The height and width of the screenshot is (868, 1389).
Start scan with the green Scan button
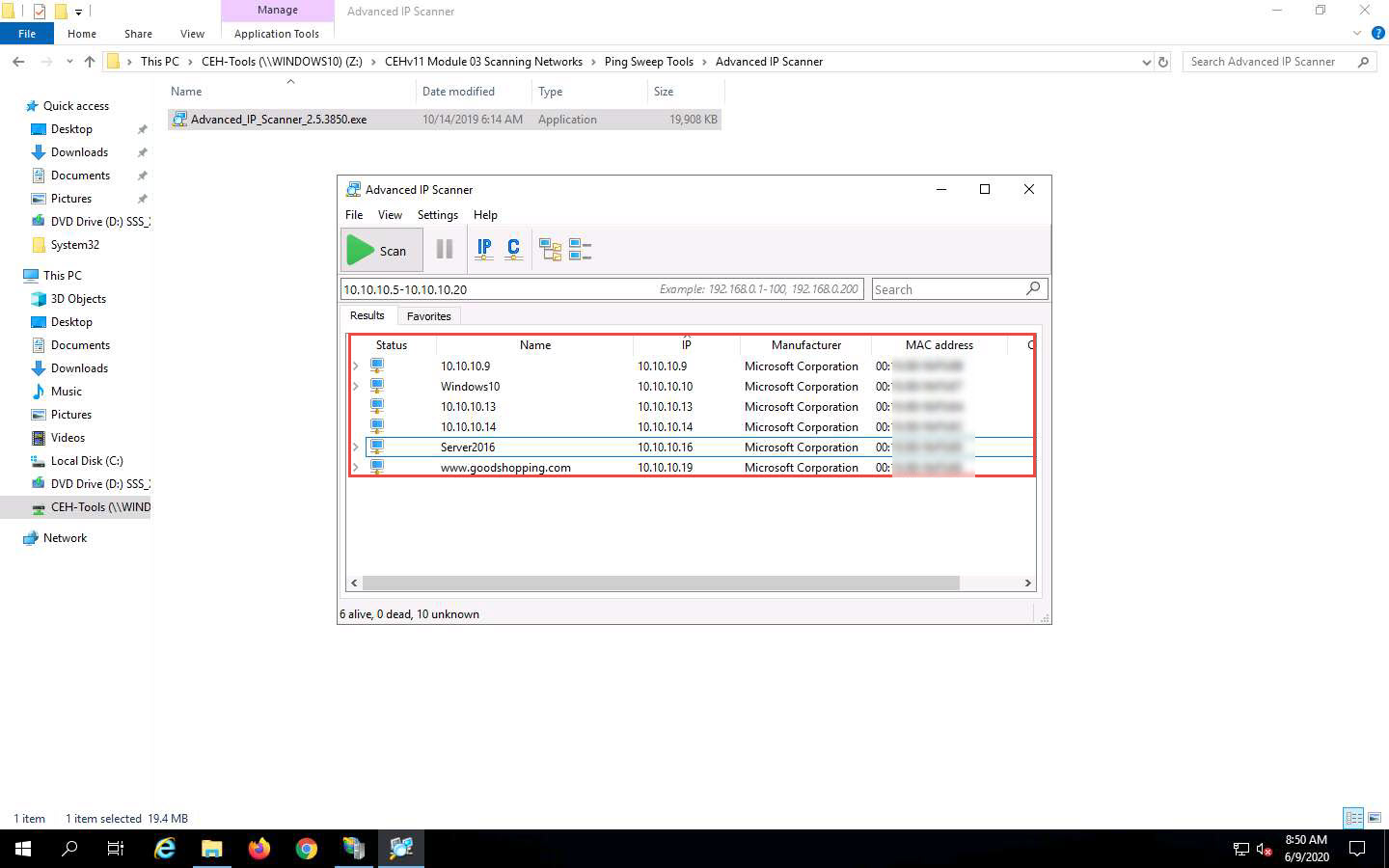point(382,251)
